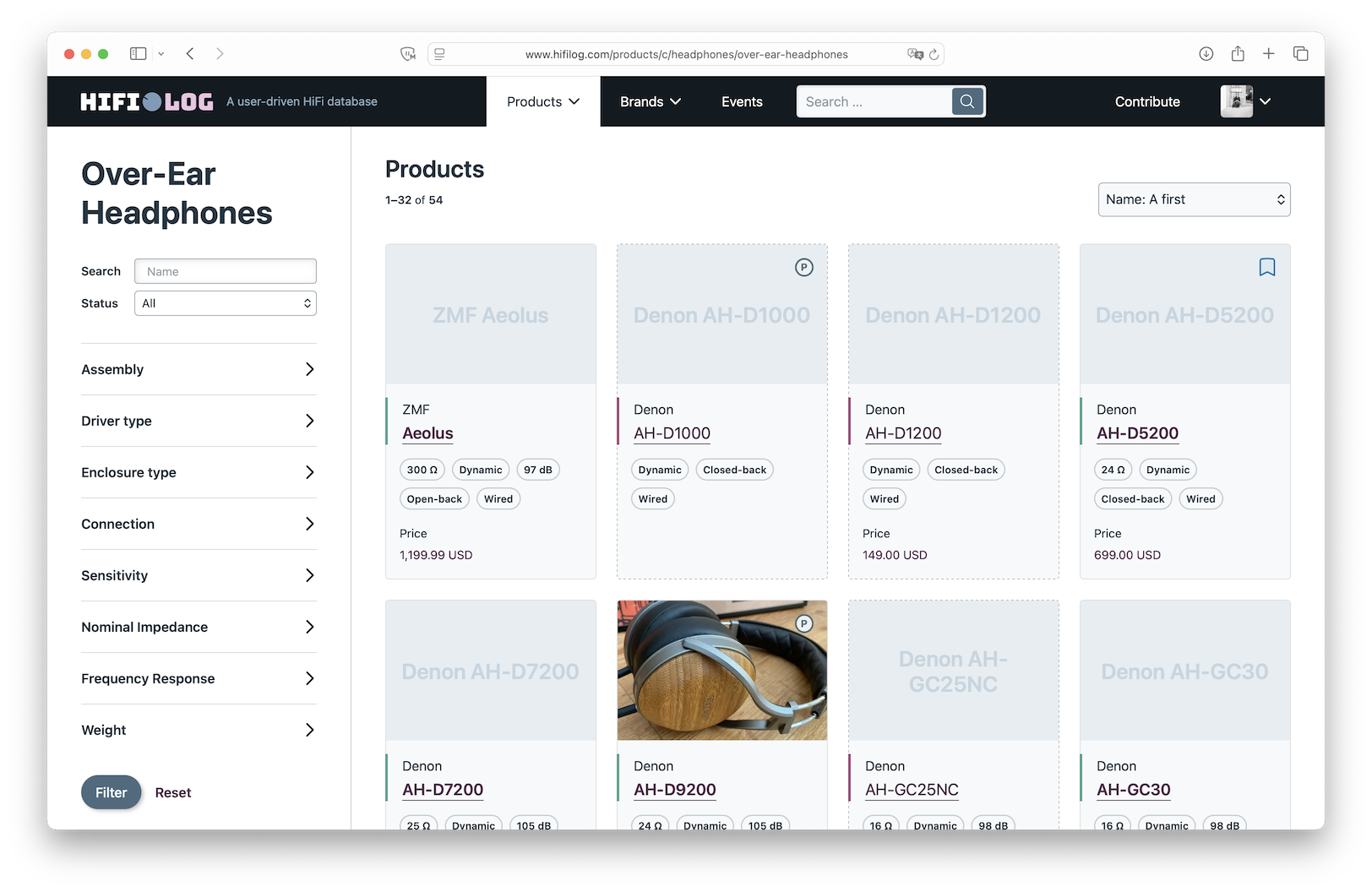Show tab overview
Image resolution: width=1372 pixels, height=892 pixels.
click(x=1301, y=54)
